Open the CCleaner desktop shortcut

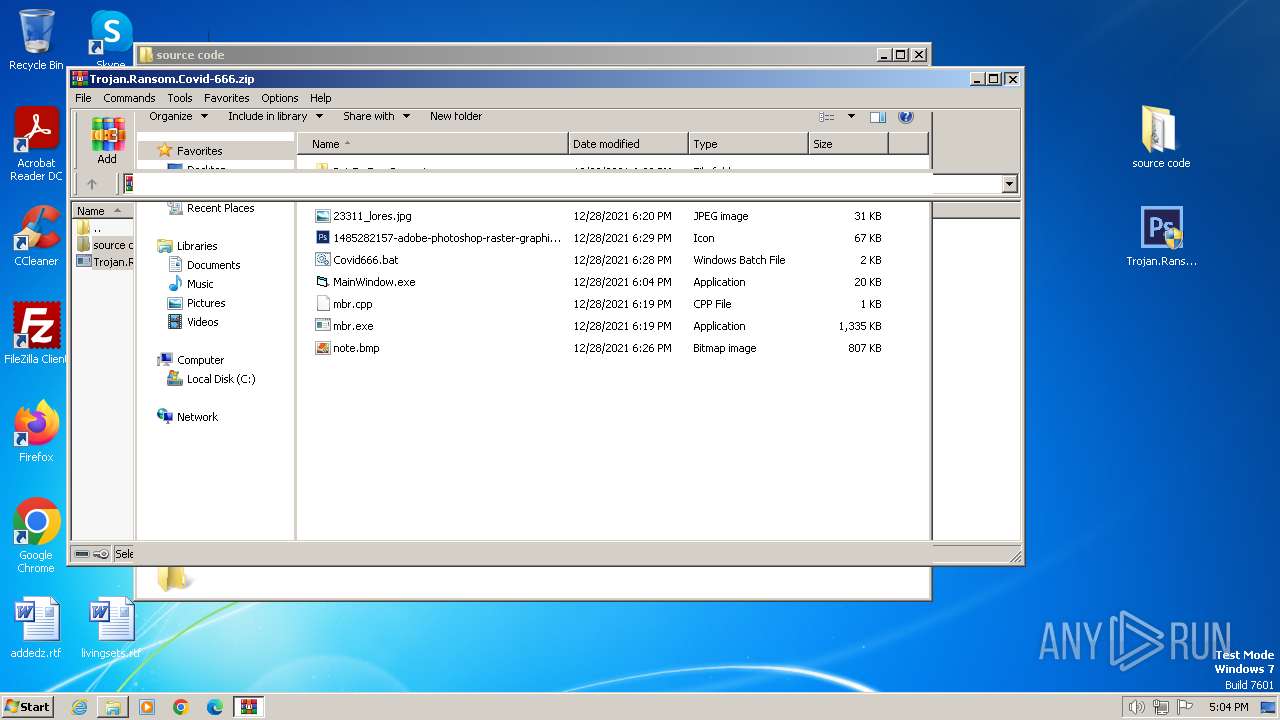(36, 236)
